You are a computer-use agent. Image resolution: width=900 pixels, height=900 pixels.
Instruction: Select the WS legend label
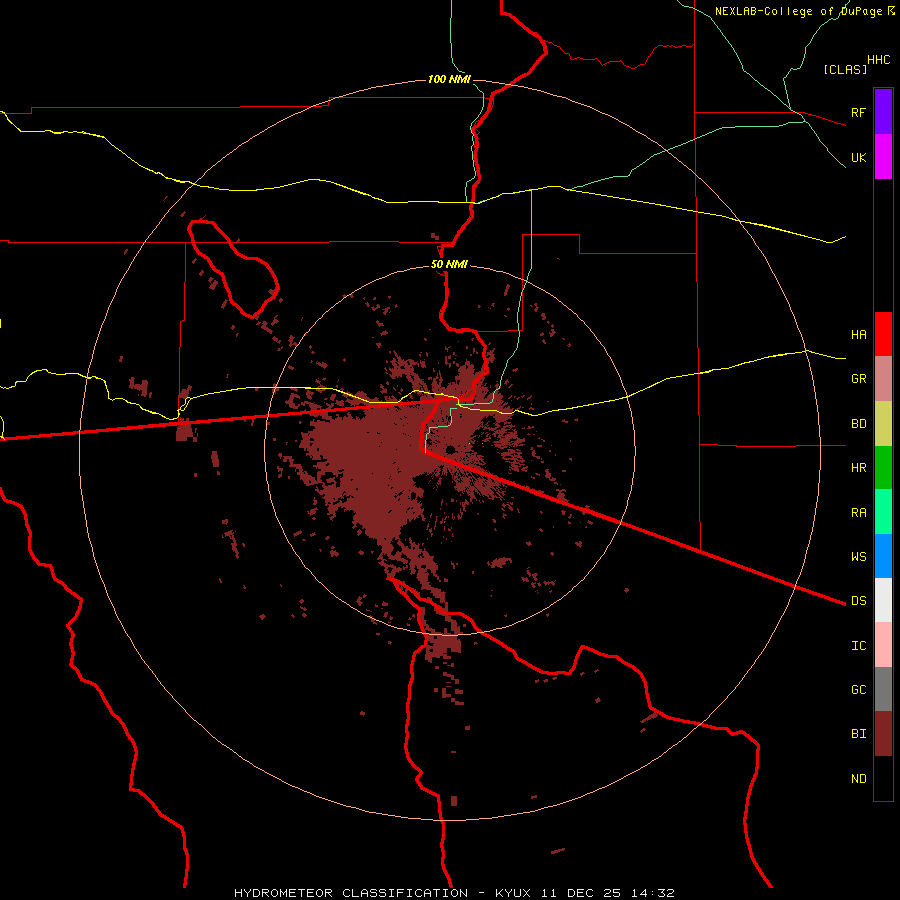tap(858, 556)
